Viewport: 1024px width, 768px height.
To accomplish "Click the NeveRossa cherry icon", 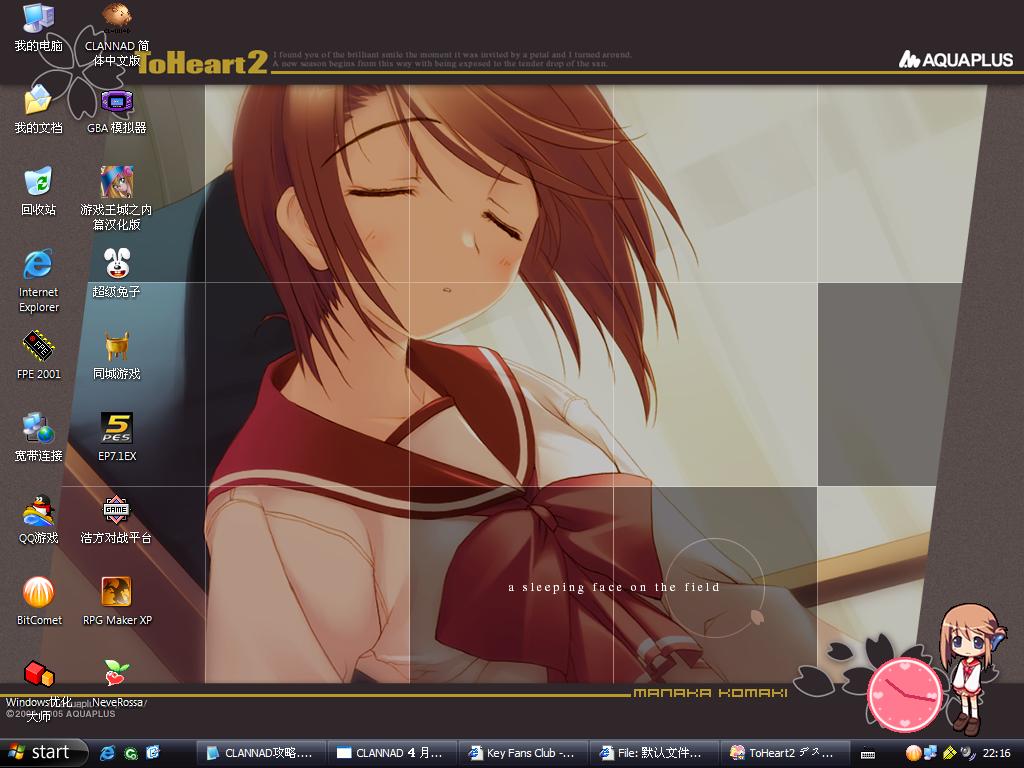I will [x=117, y=684].
